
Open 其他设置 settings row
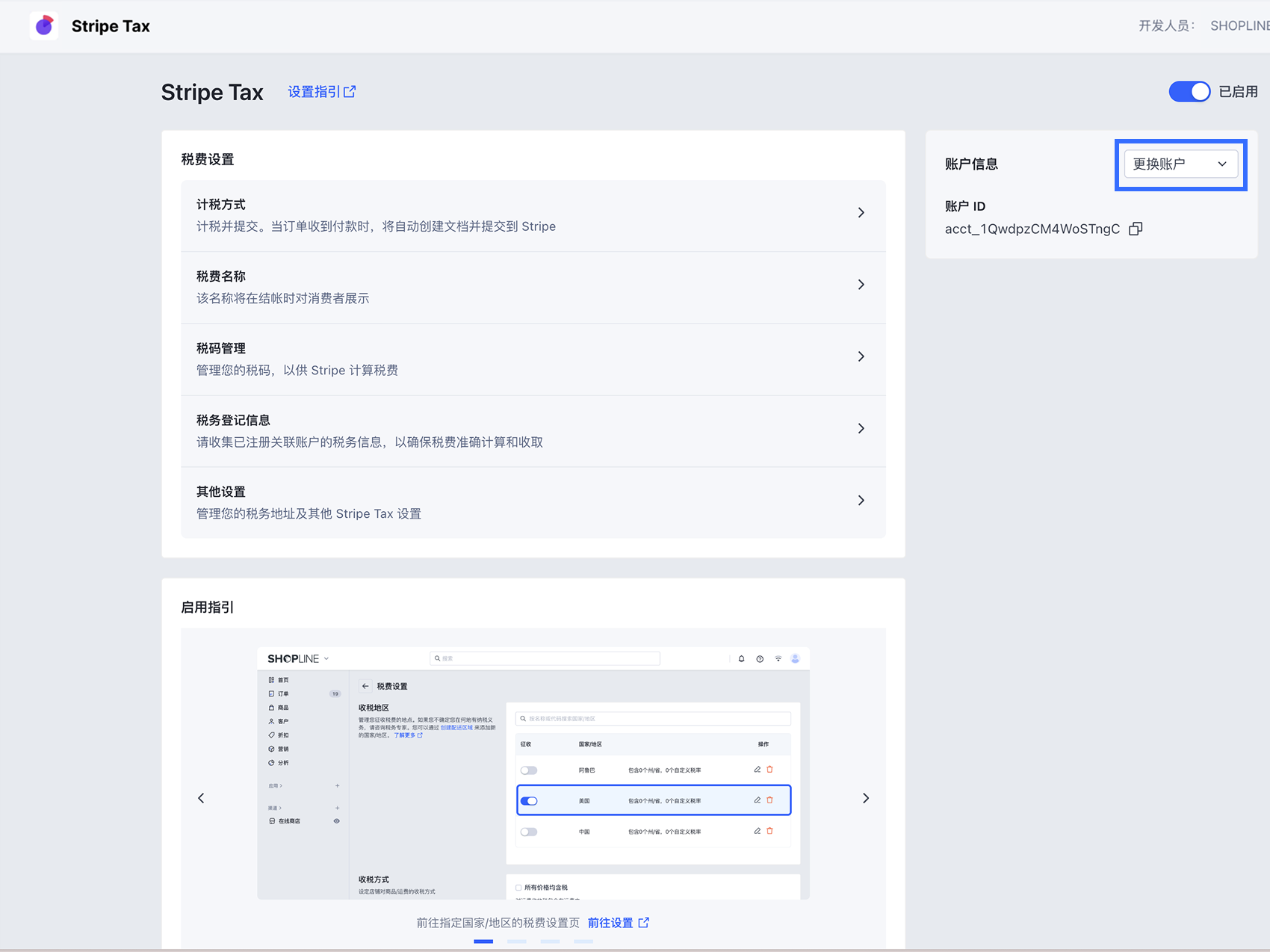533,502
